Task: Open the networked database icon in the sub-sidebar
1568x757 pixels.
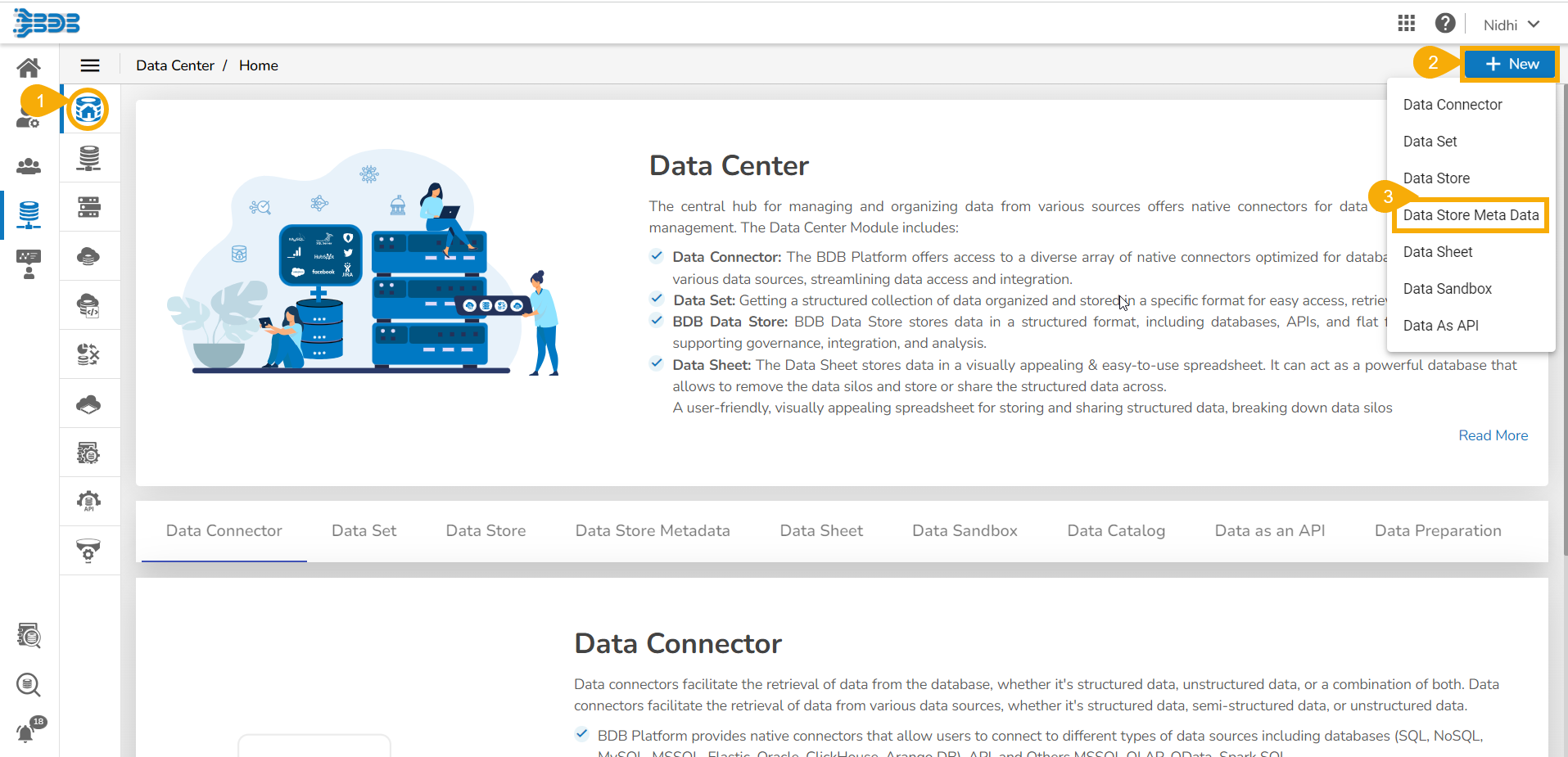Action: coord(88,158)
